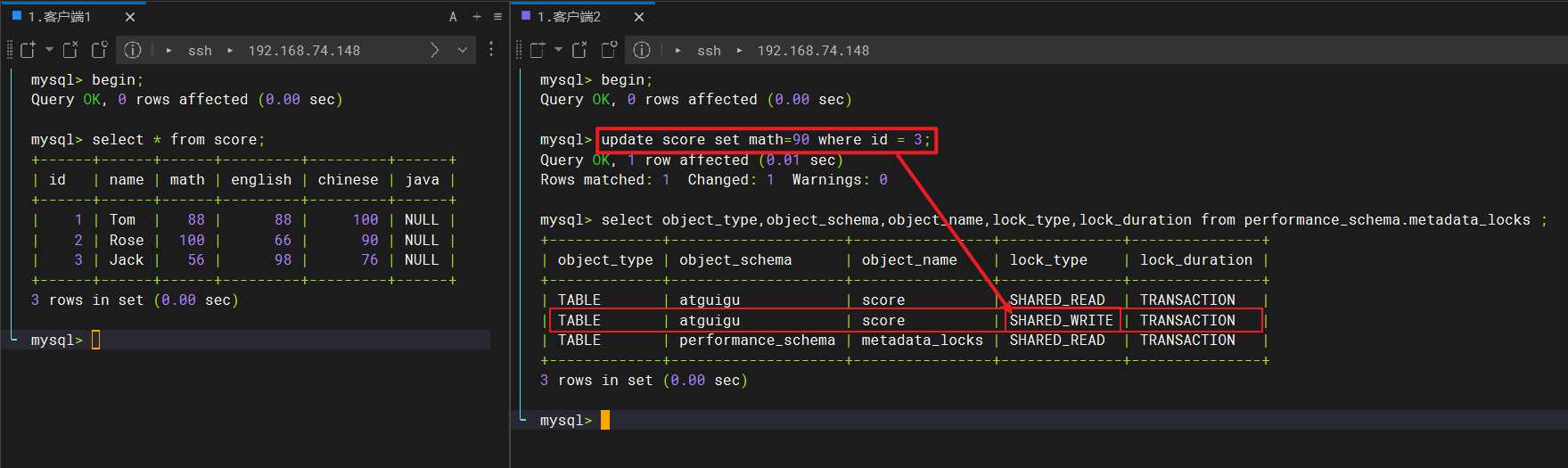Click the 'lock_type' column header
1568x468 pixels.
click(1048, 259)
